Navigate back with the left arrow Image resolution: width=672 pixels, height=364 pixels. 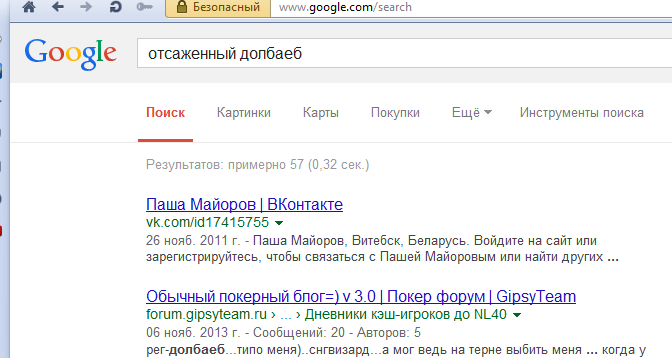pos(57,7)
